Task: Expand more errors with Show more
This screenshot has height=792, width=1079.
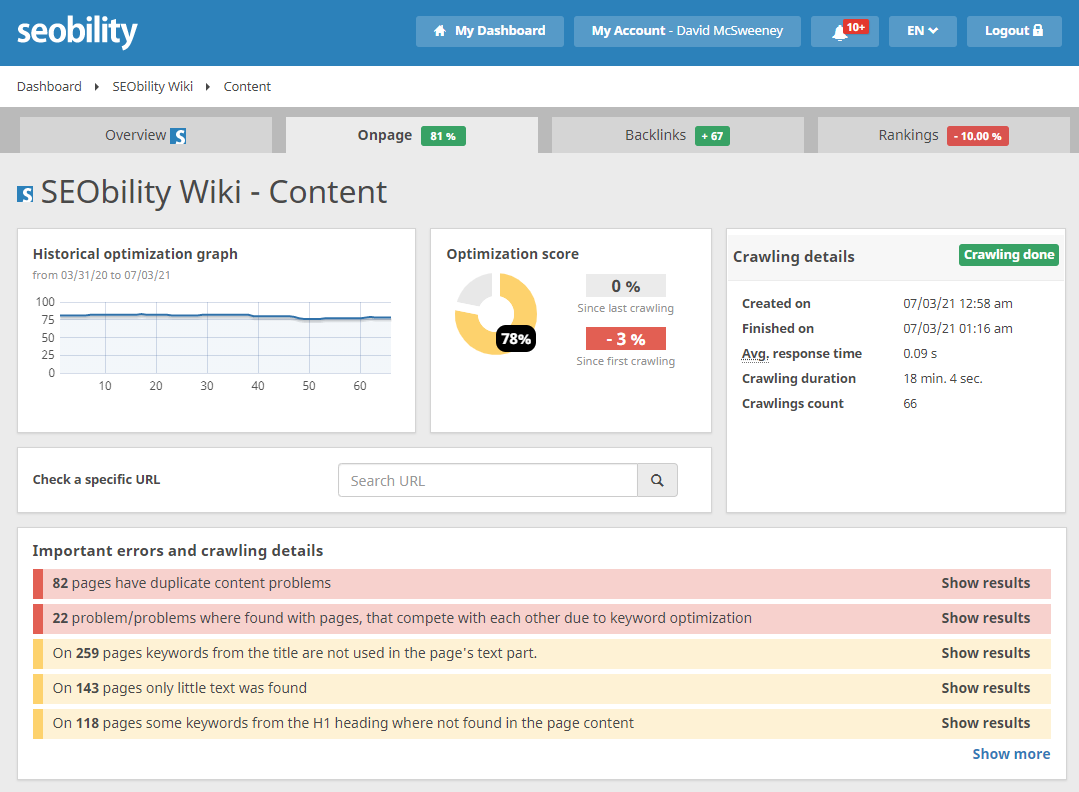Action: [x=1010, y=753]
